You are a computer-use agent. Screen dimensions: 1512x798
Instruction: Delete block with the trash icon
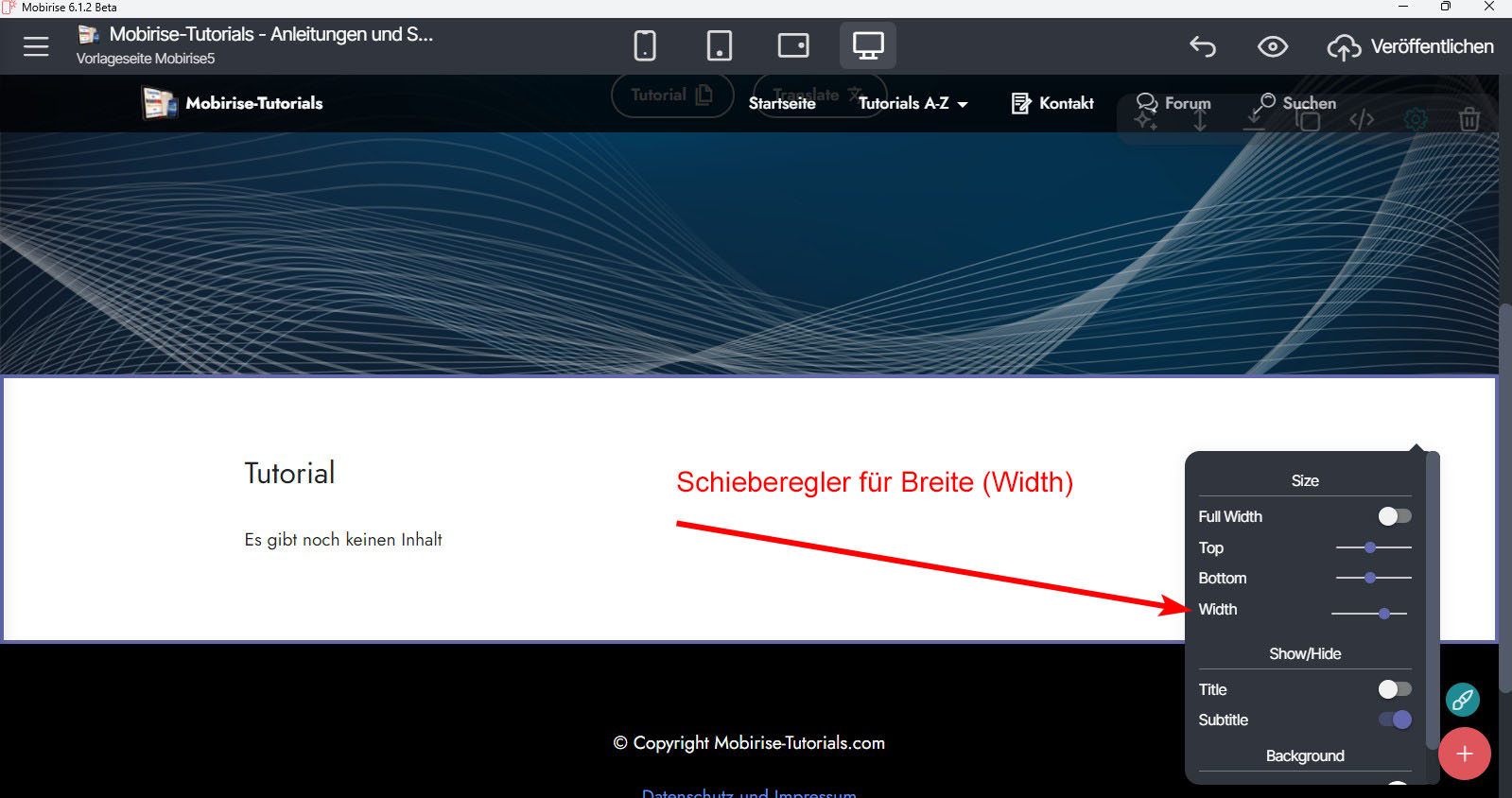coord(1469,120)
